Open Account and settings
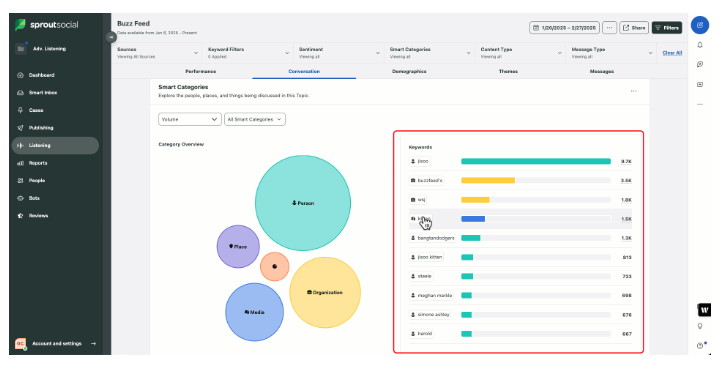The width and height of the screenshot is (722, 392). (55, 344)
